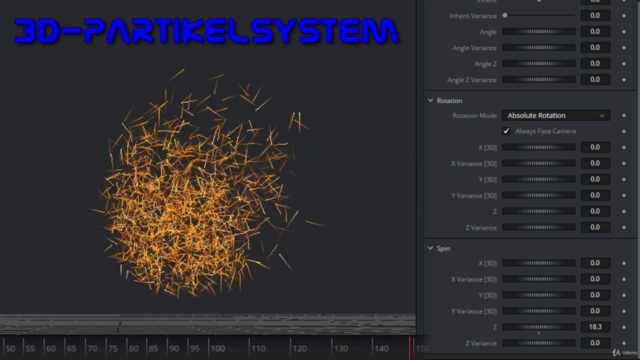The width and height of the screenshot is (640, 360).
Task: Click the Inherit Variance slider
Action: [x=539, y=16]
